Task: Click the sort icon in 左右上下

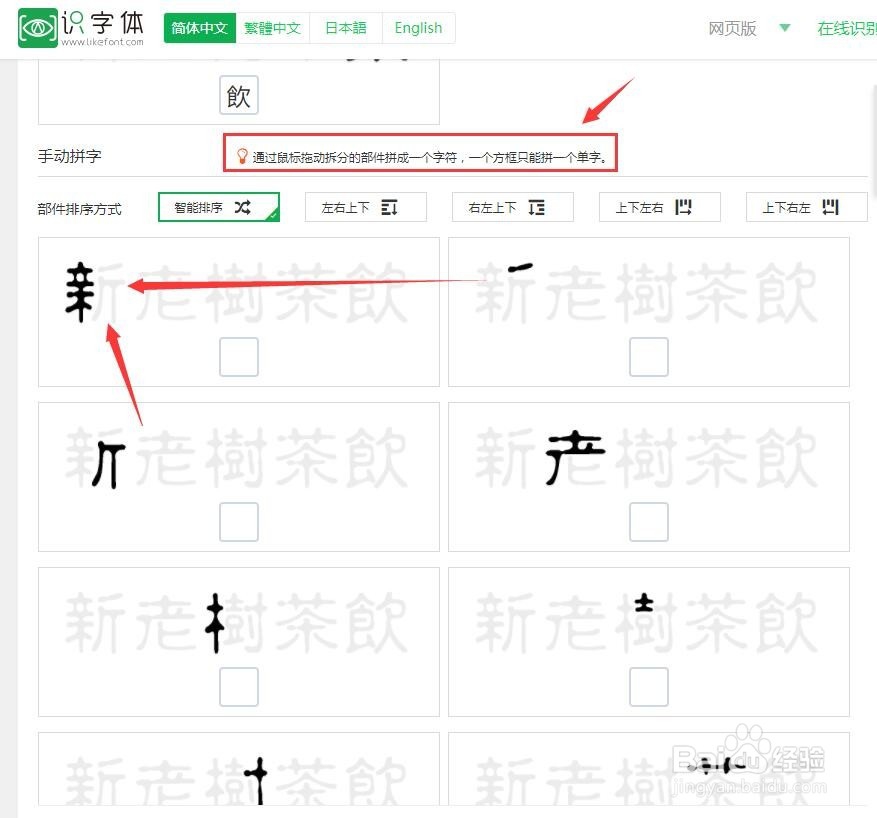Action: click(389, 207)
